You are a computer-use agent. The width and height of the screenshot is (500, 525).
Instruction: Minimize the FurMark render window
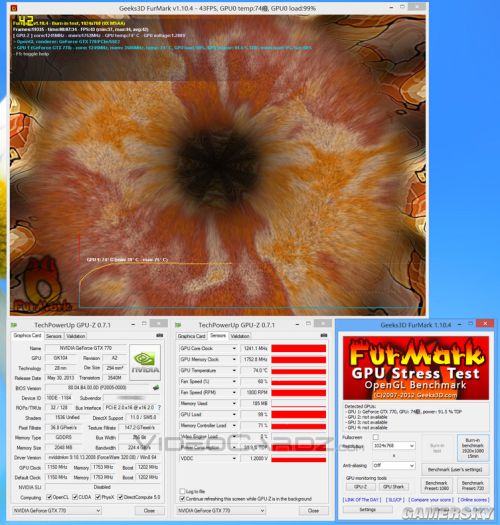click(391, 7)
